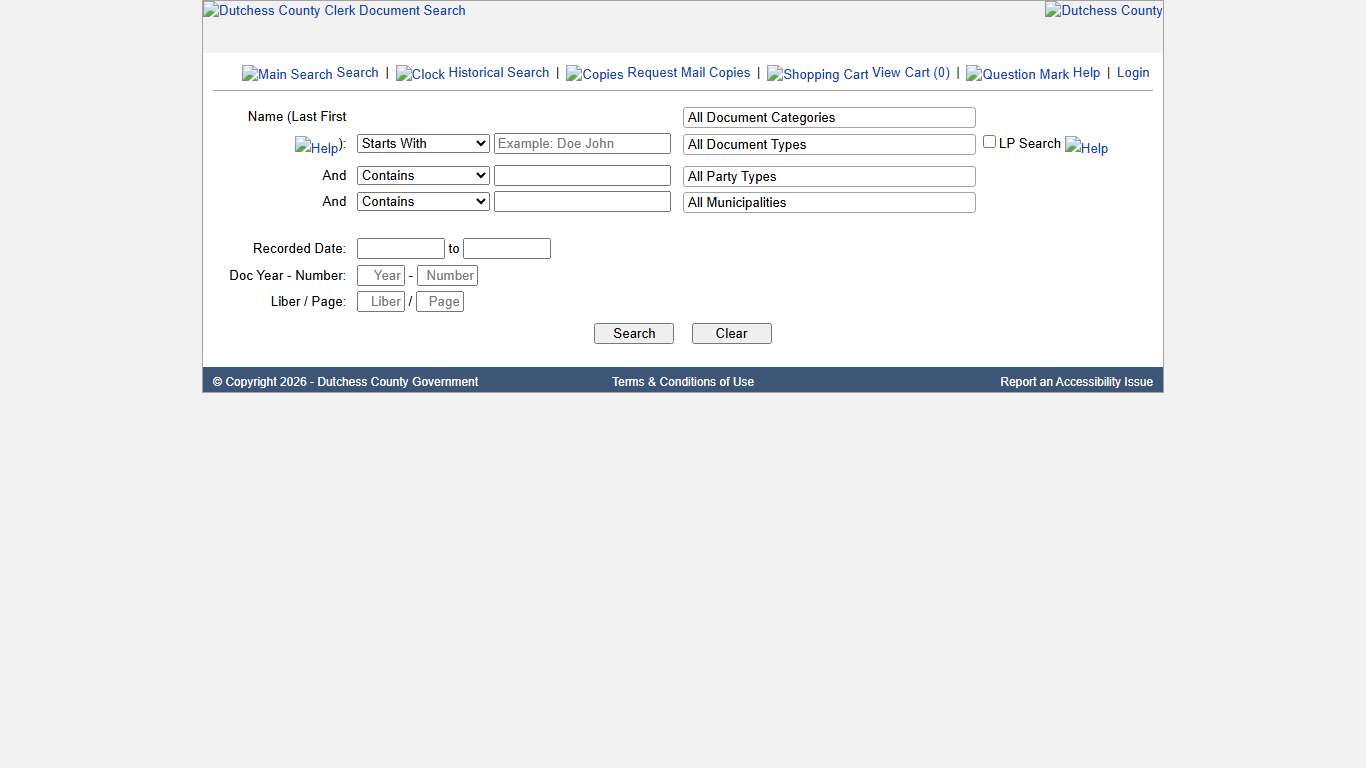Image resolution: width=1366 pixels, height=768 pixels.
Task: Enable the LP Search checkbox
Action: (x=989, y=141)
